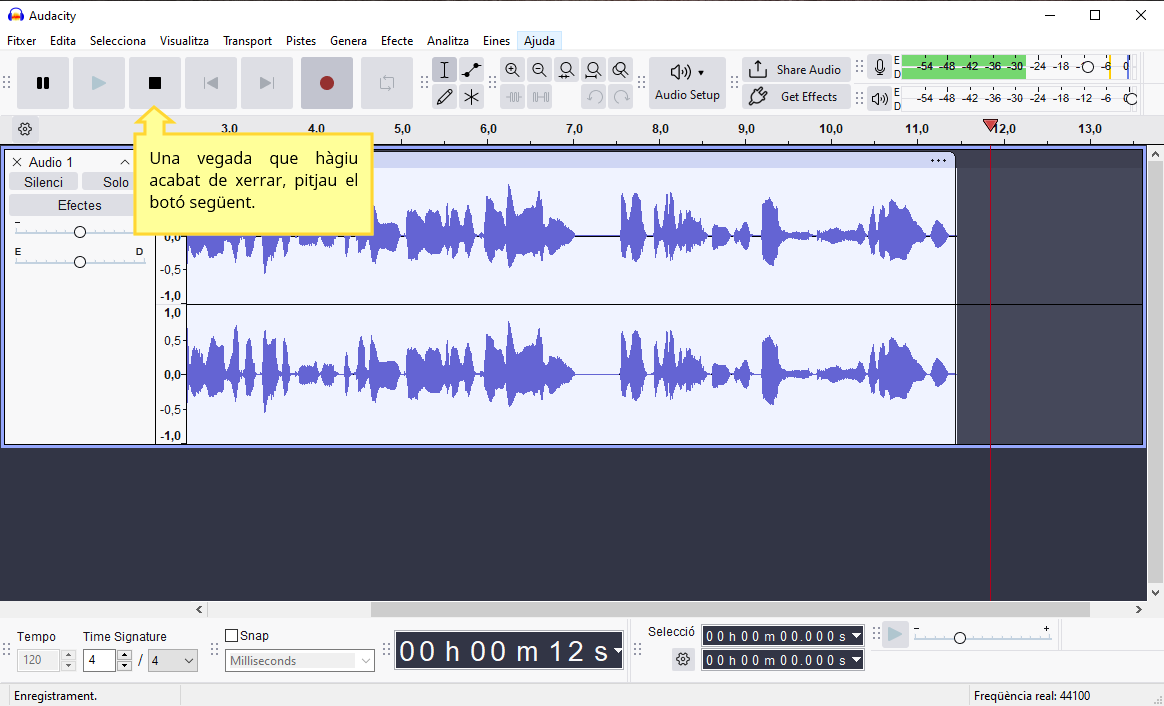The image size is (1164, 706).
Task: Open the Visualitza menu
Action: pos(184,41)
